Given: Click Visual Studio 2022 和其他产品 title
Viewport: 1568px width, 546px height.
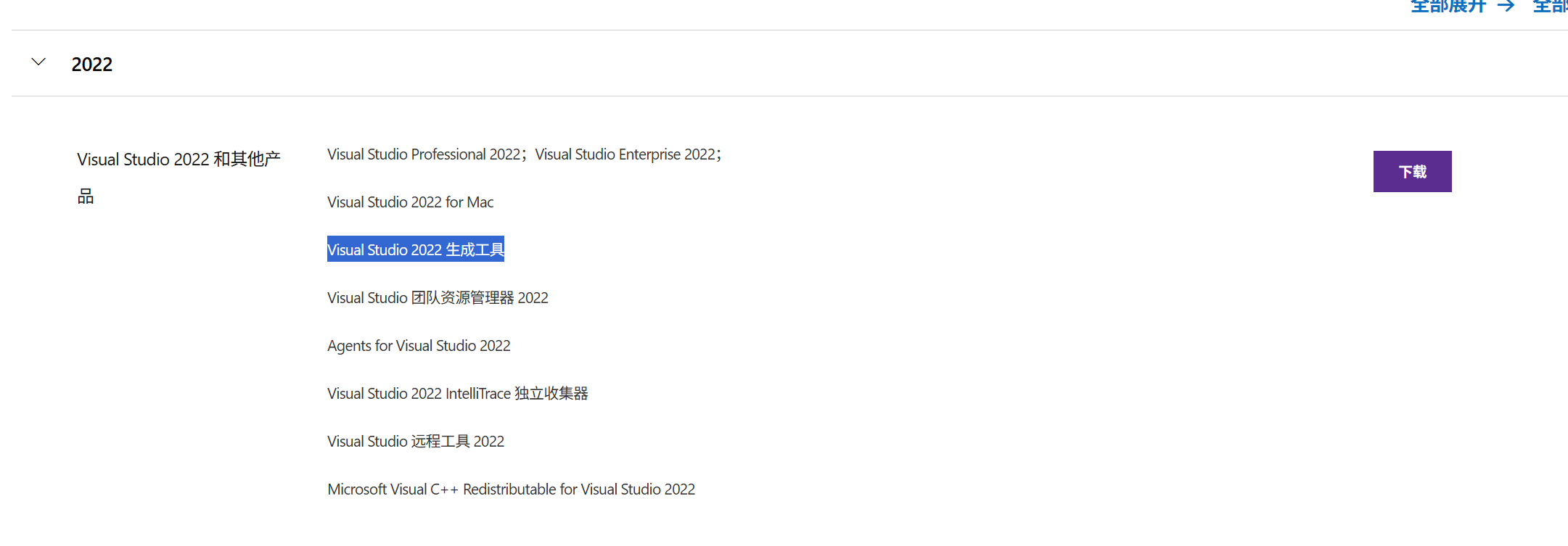Looking at the screenshot, I should point(178,178).
